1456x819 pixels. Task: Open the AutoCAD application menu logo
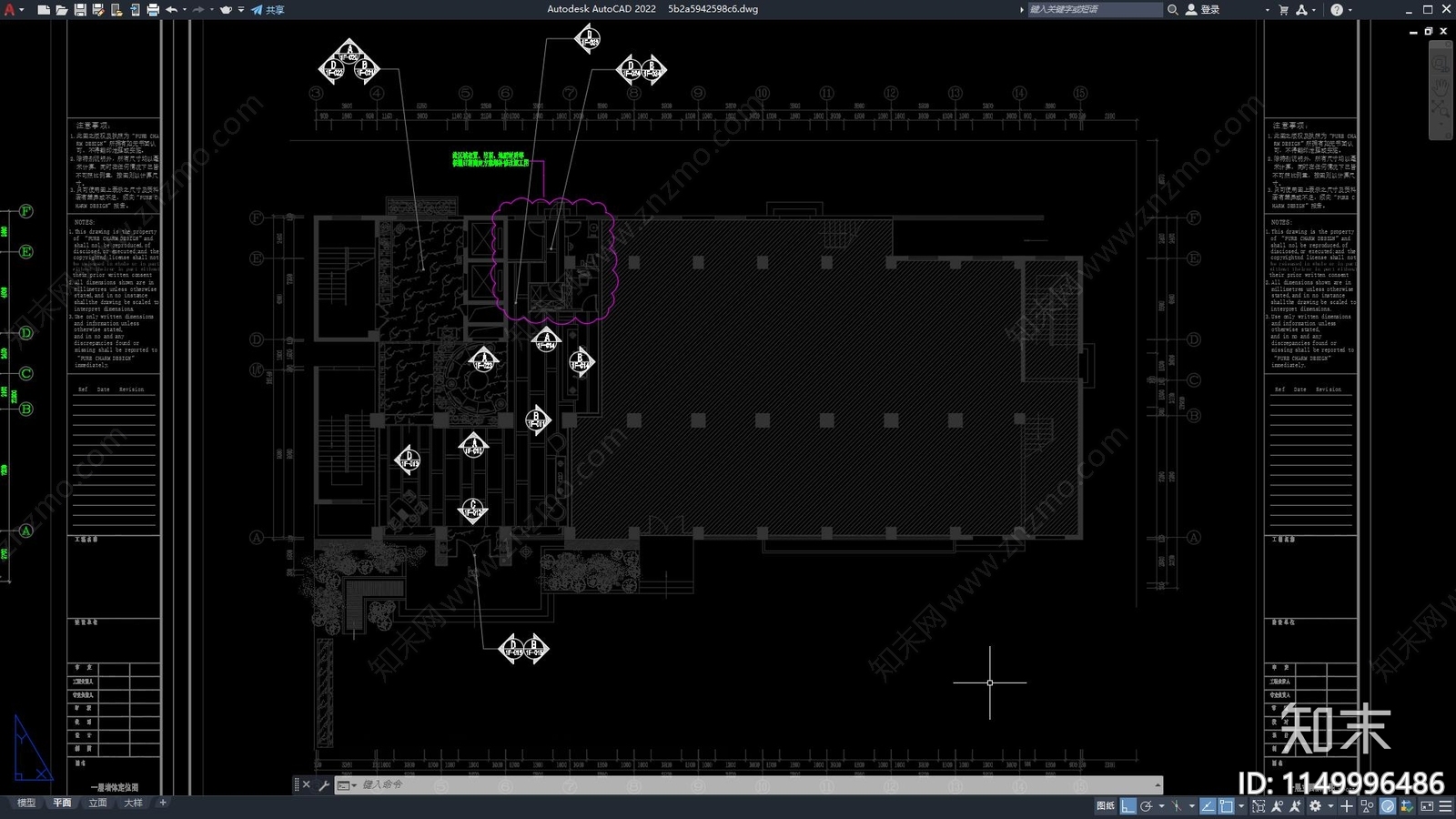point(9,10)
